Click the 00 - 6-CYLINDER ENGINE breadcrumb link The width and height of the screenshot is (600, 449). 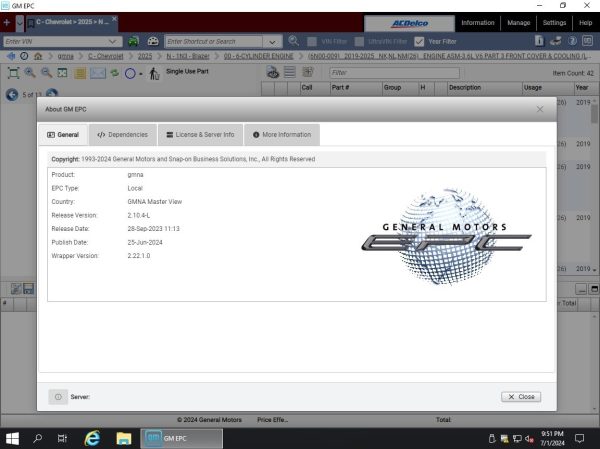pyautogui.click(x=259, y=56)
